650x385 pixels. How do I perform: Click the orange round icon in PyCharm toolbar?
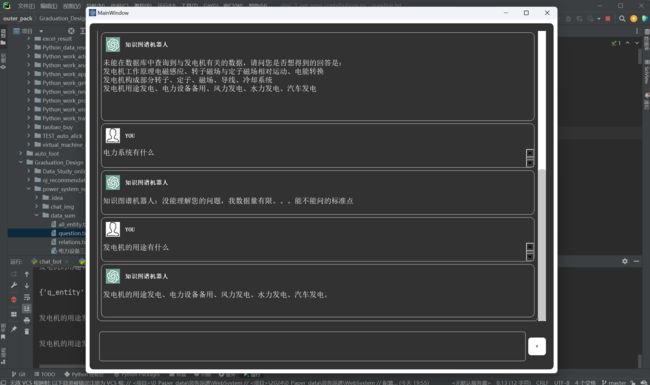tap(633, 19)
